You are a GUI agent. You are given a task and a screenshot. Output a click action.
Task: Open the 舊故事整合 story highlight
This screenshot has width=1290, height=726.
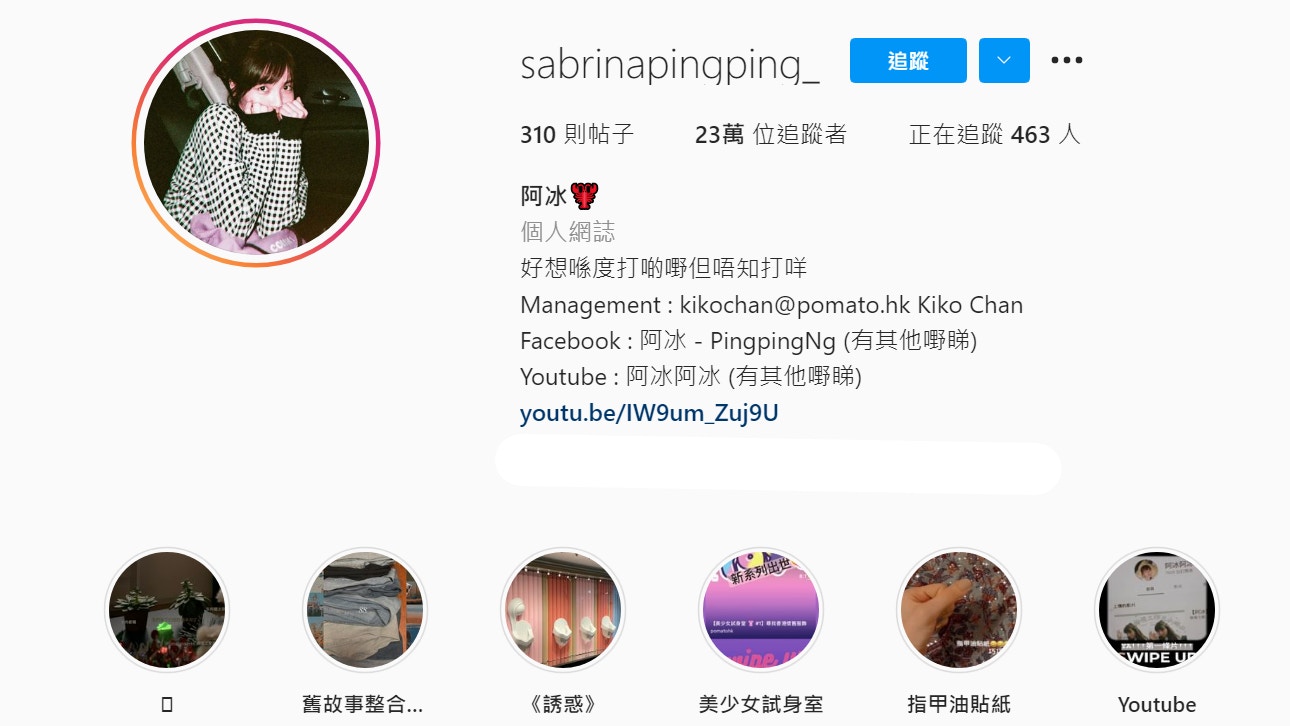(364, 610)
